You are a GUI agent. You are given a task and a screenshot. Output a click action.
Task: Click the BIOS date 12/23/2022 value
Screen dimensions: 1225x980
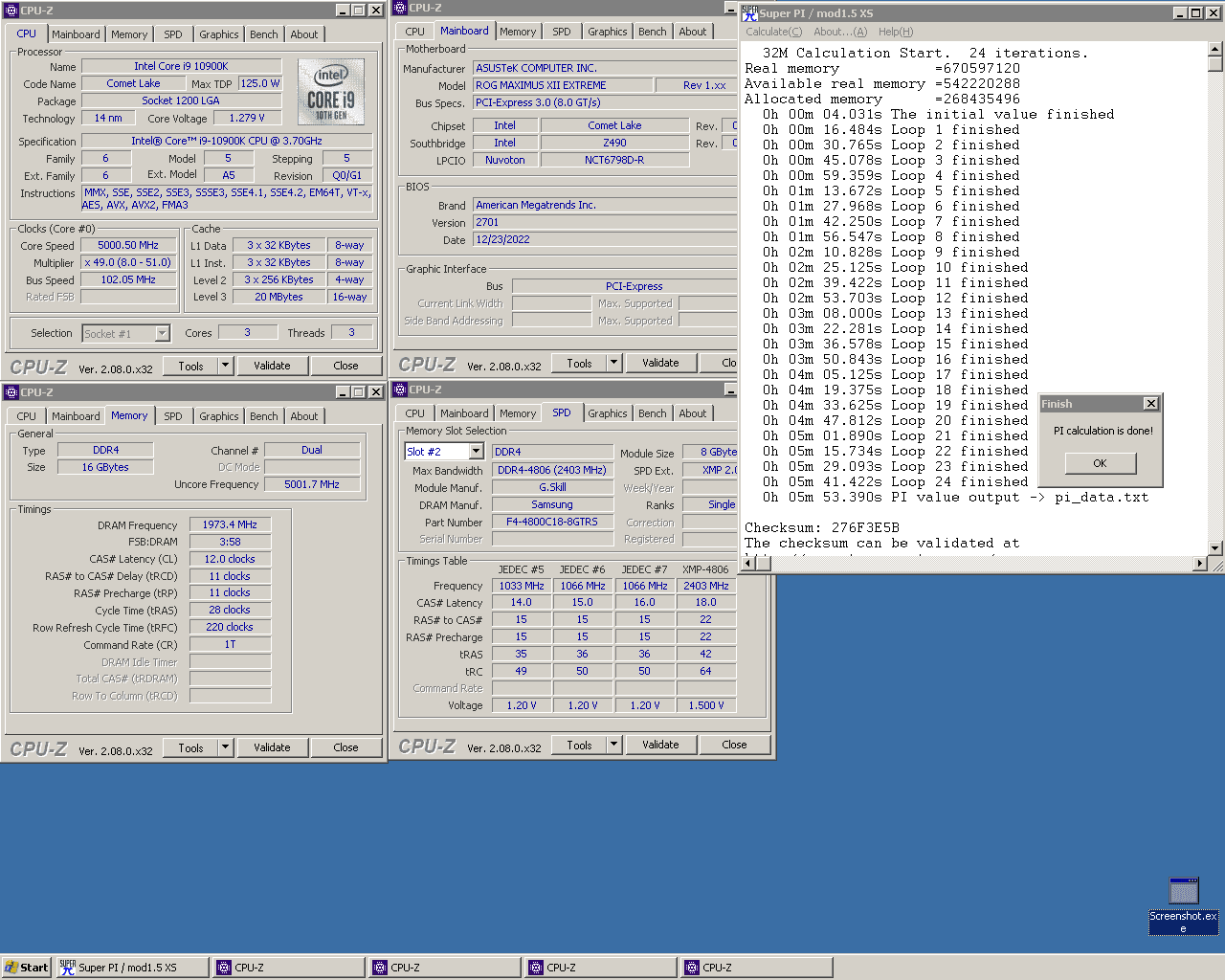tap(604, 239)
